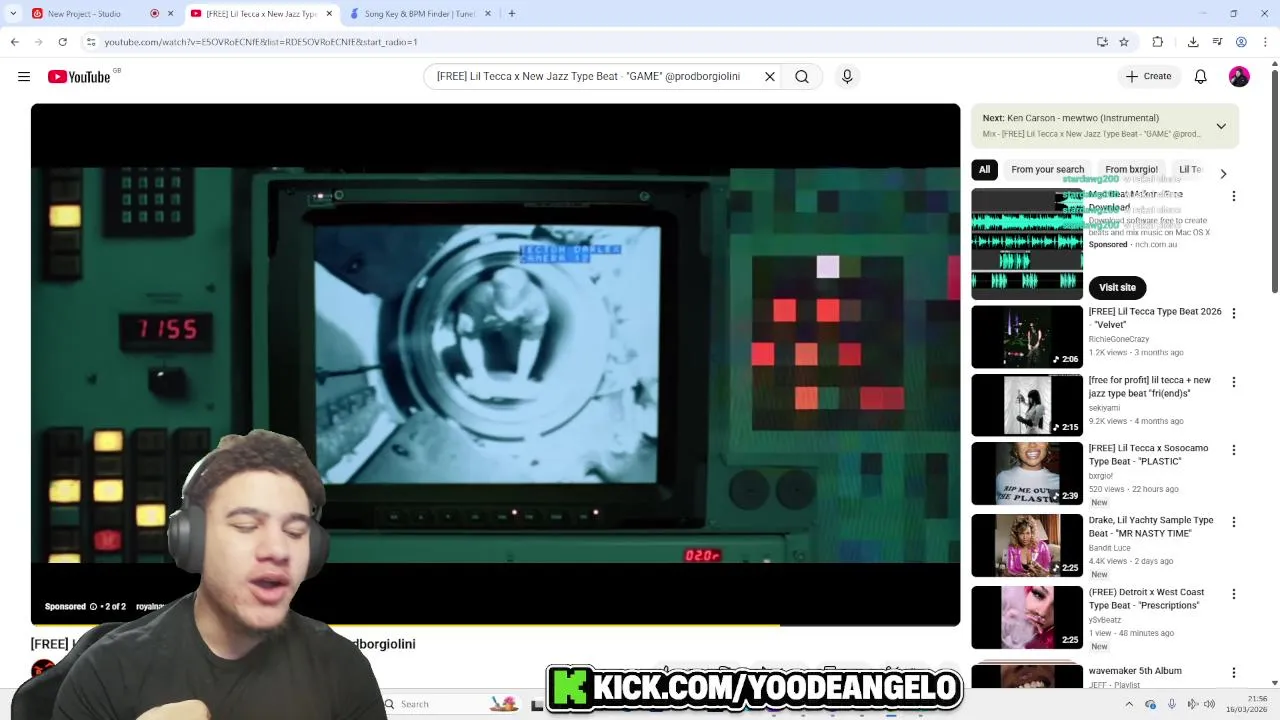
Task: Open options for the Velvet video
Action: [x=1233, y=313]
